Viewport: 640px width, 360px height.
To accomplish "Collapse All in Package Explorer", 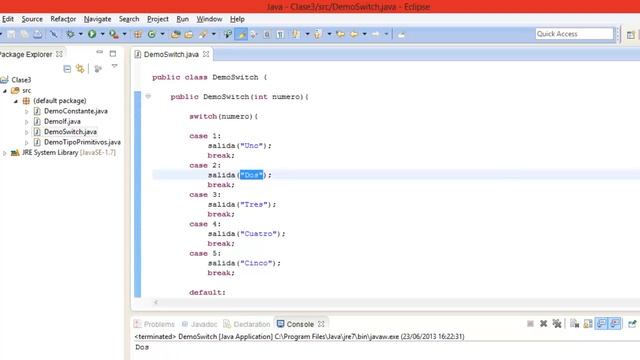I will coord(67,69).
